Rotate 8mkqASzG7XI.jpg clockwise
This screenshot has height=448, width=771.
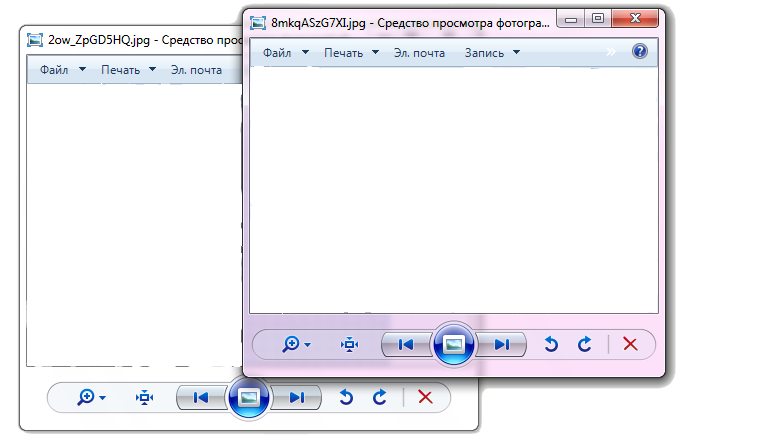pos(585,344)
